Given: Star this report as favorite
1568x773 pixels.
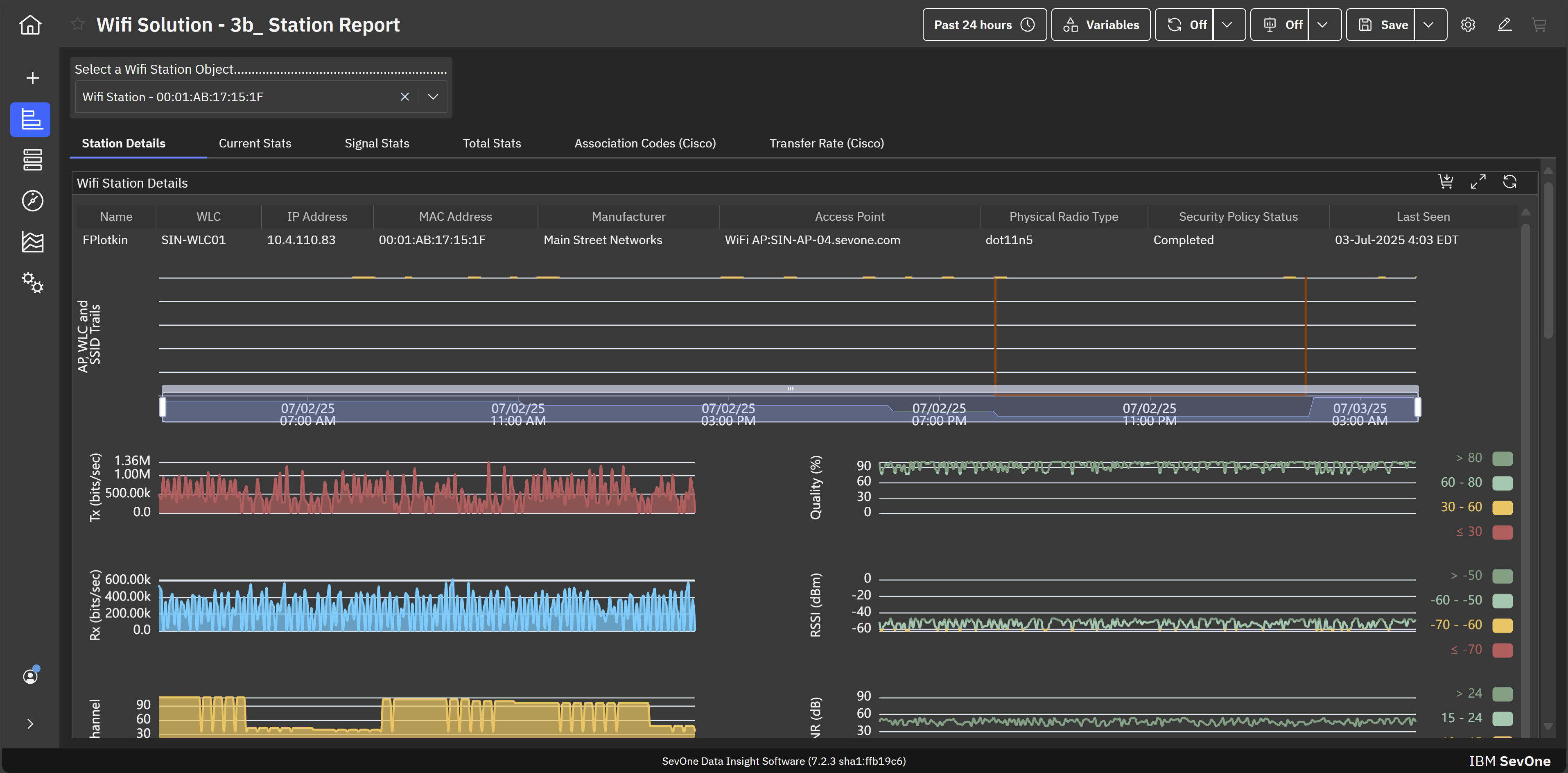Looking at the screenshot, I should [x=77, y=24].
